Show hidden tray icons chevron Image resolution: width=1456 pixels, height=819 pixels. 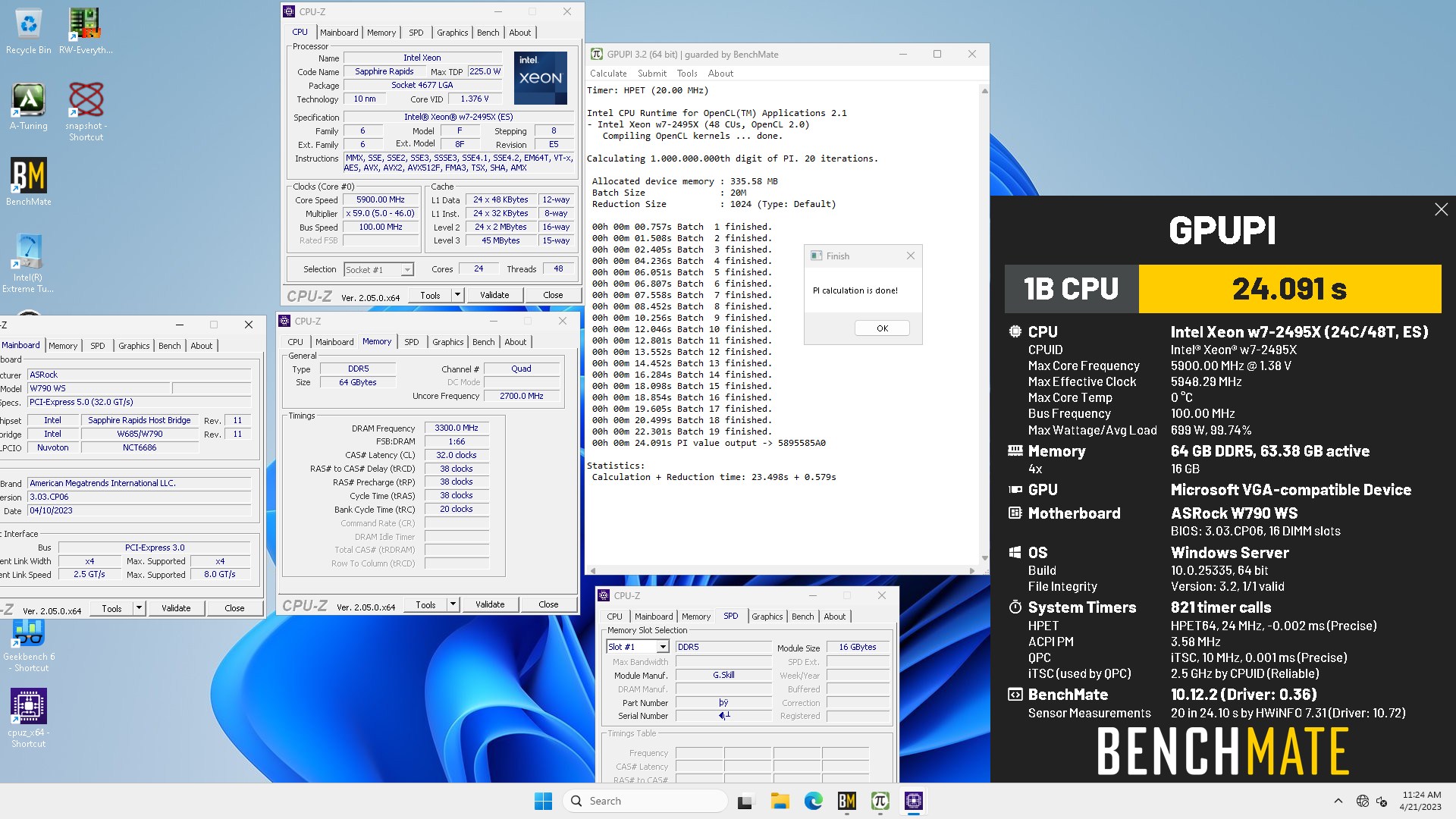[1338, 801]
